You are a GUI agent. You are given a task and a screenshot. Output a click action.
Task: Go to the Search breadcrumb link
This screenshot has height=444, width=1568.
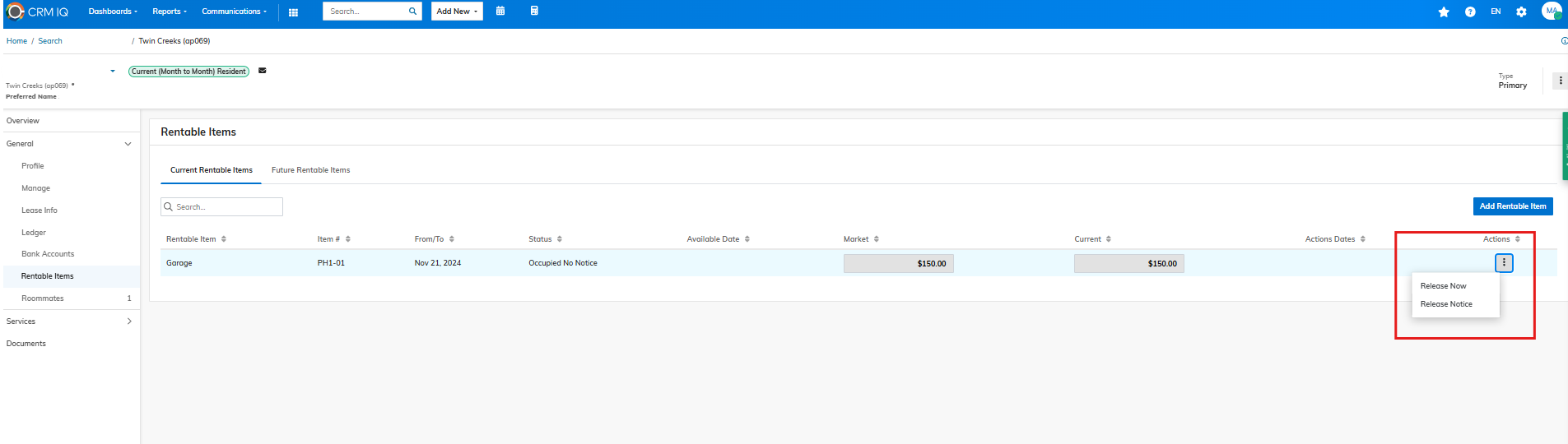point(50,41)
